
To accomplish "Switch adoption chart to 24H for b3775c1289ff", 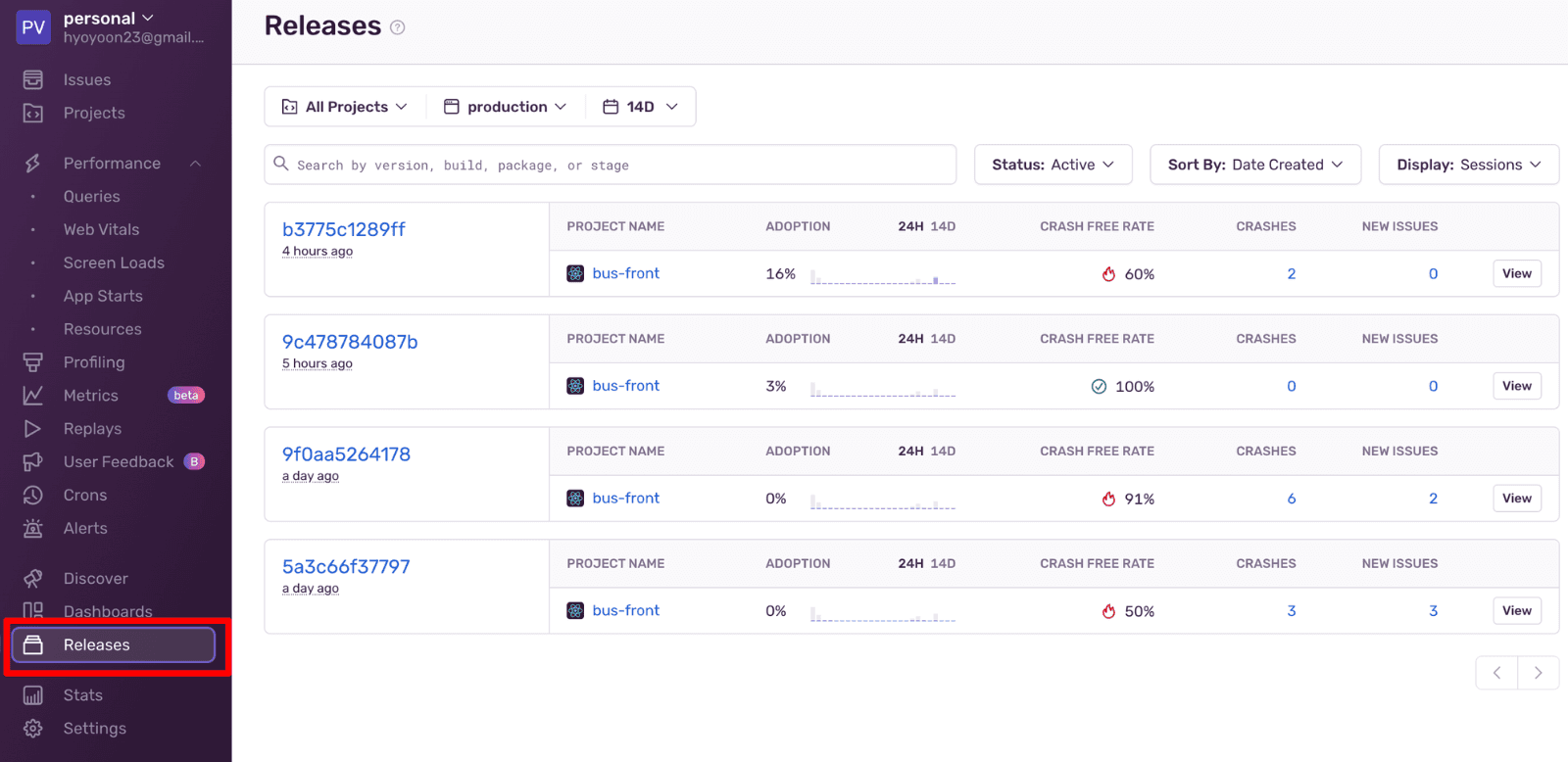I will coord(910,226).
